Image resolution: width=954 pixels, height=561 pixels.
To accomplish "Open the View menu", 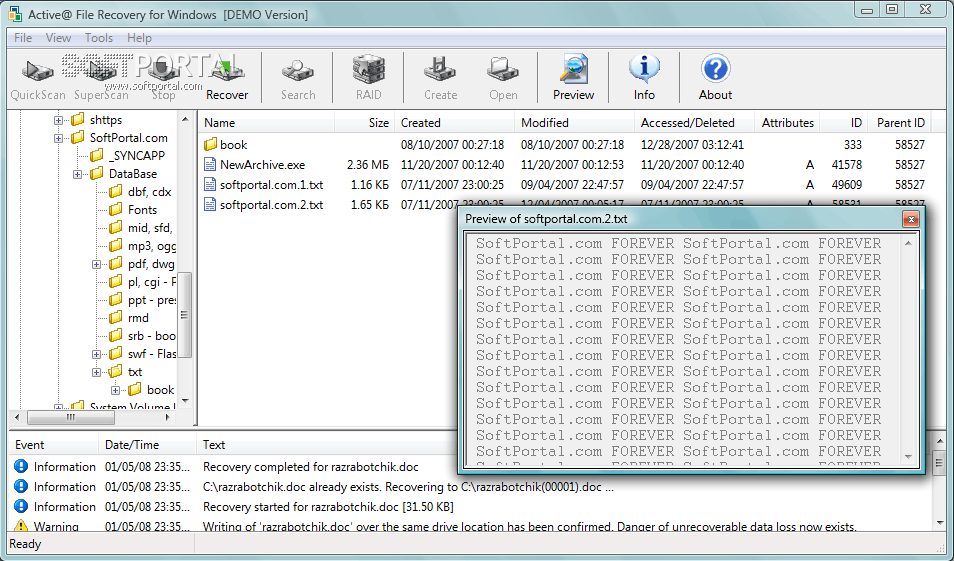I will 58,38.
